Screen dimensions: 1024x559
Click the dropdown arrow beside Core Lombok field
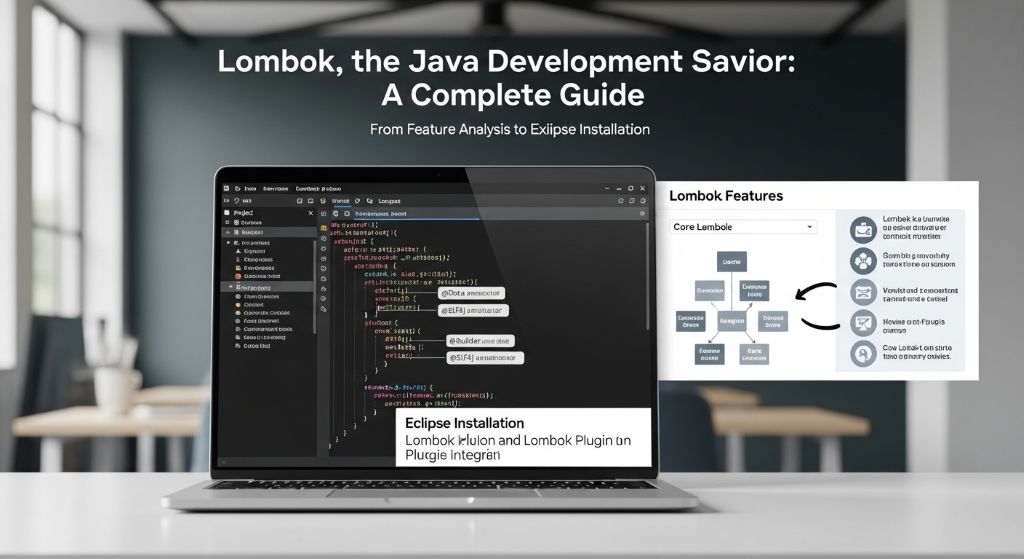(808, 227)
